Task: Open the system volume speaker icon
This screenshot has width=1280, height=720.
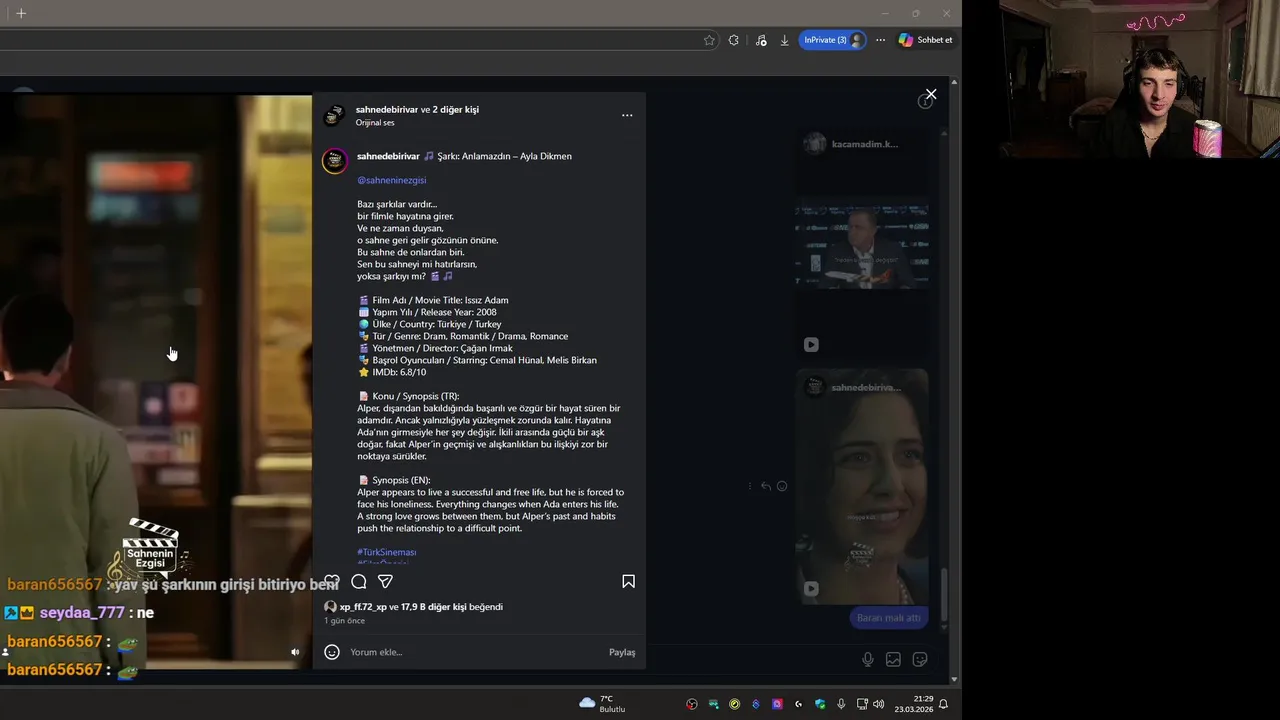Action: (878, 704)
